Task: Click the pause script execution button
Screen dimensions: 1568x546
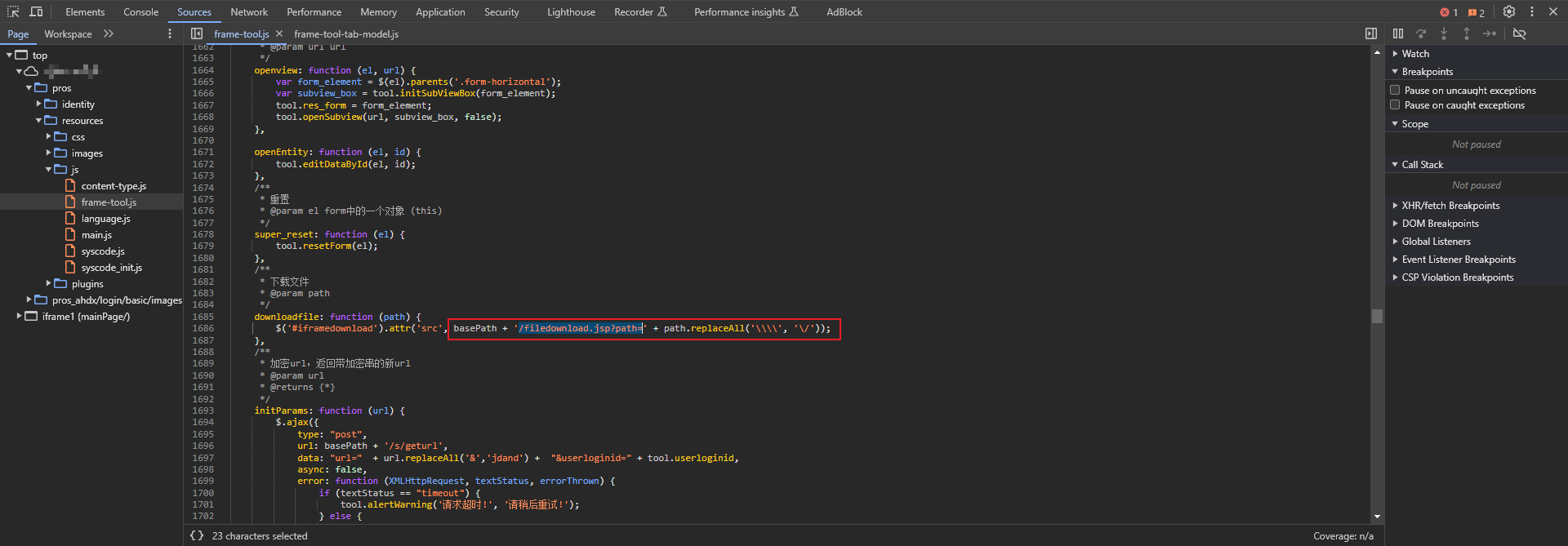Action: pos(1398,33)
